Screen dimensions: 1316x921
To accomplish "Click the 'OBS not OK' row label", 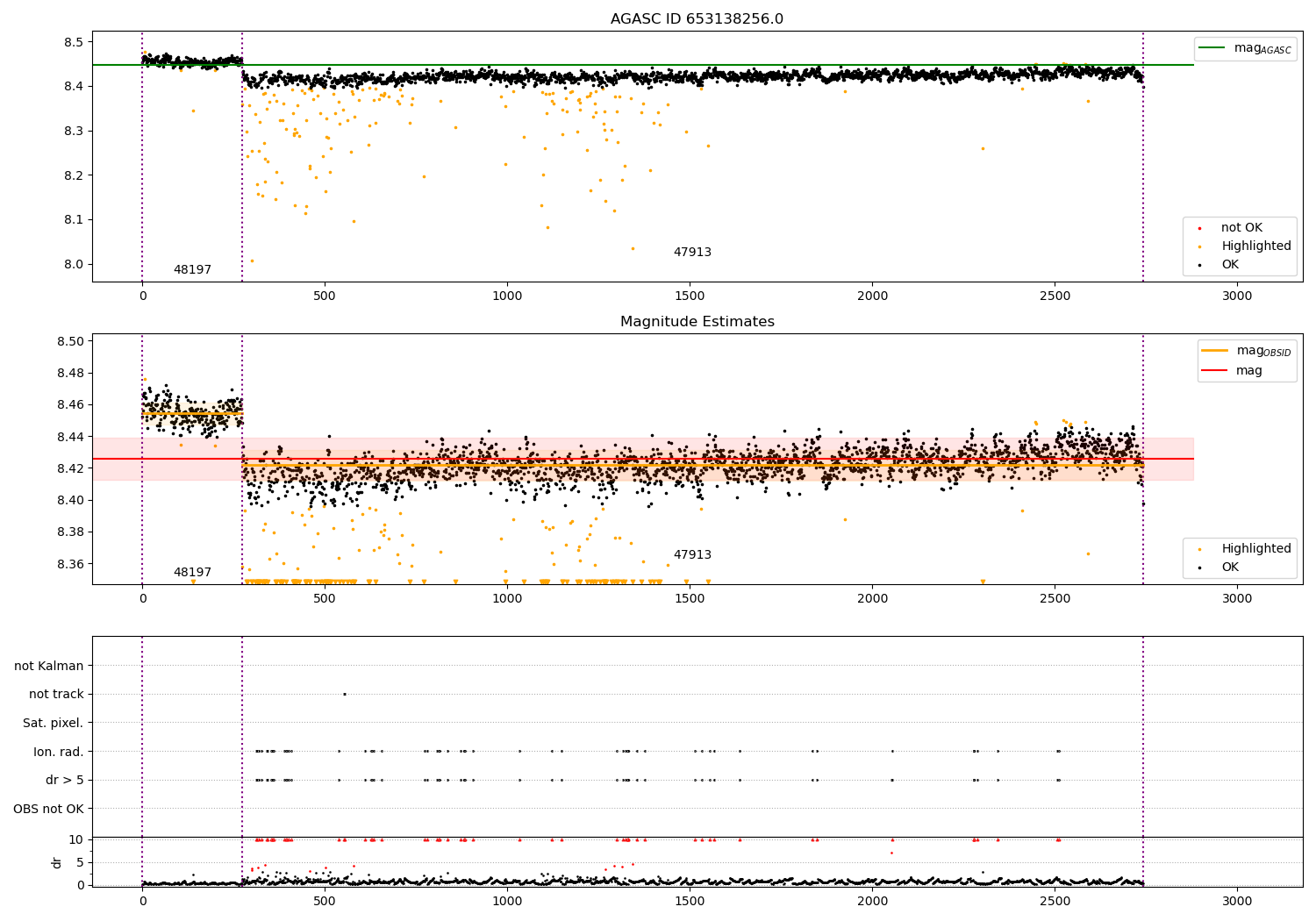I will pos(49,809).
